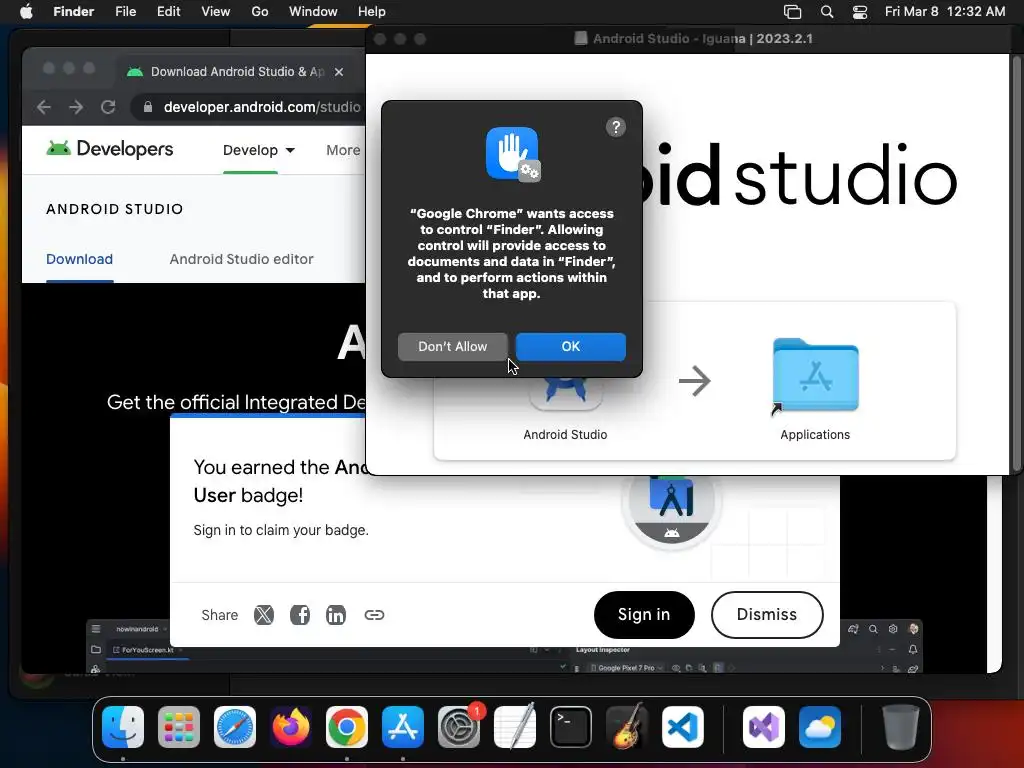
Task: Click the Android Studio badge image
Action: [x=671, y=509]
